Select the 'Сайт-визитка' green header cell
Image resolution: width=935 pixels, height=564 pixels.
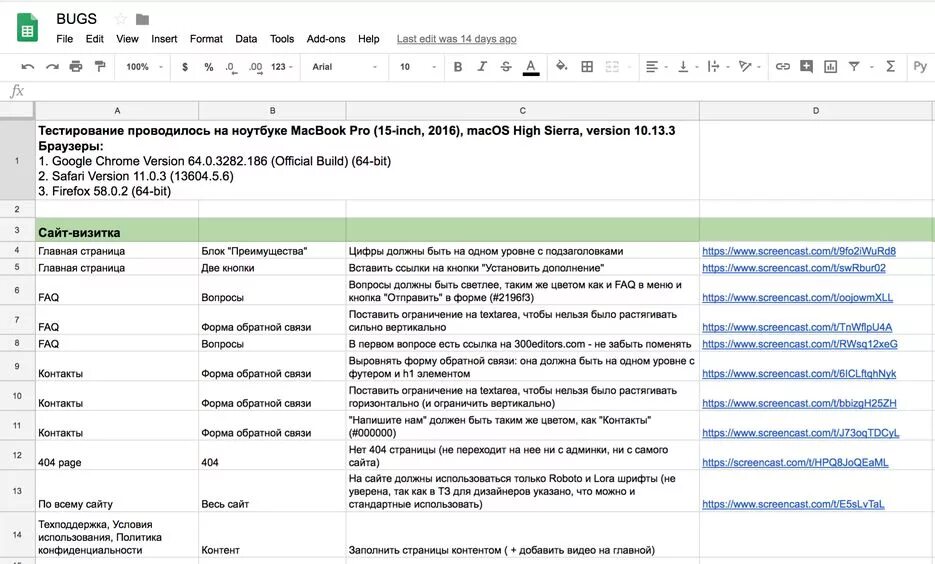(x=117, y=230)
